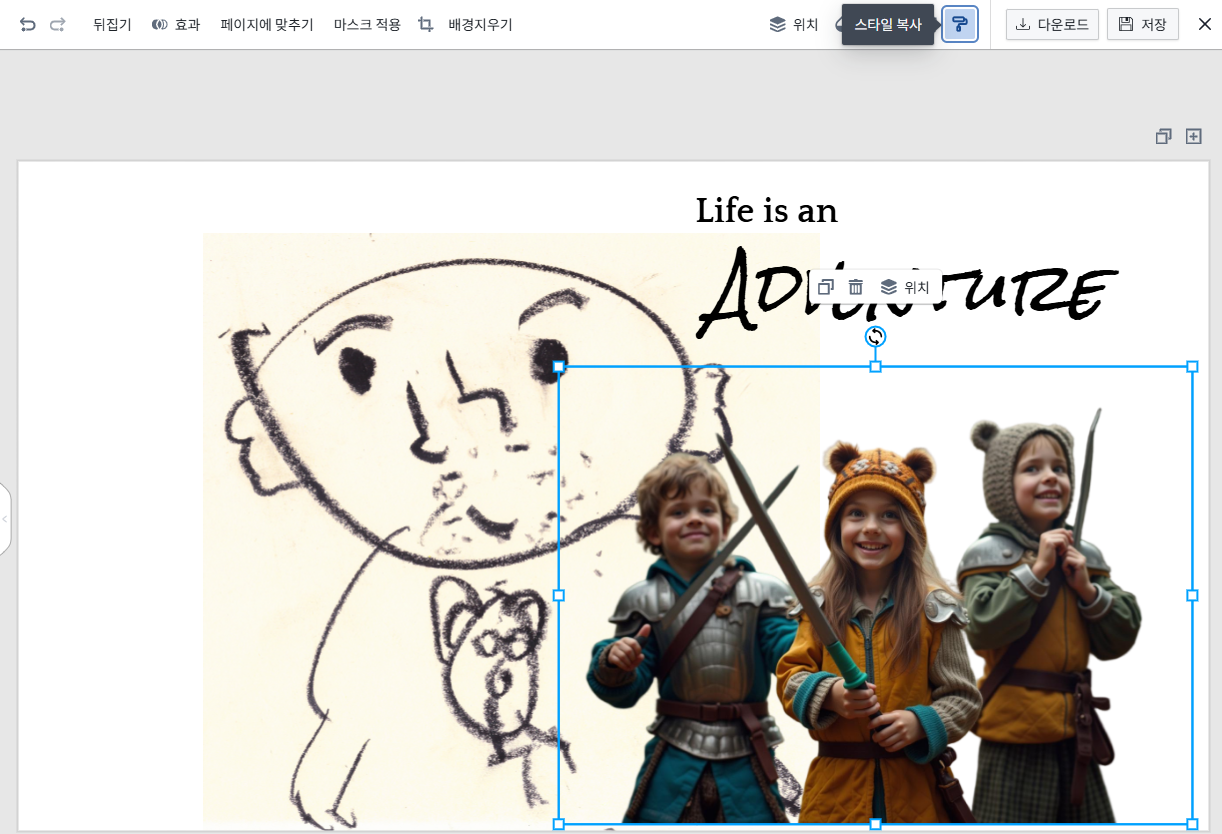
Task: Click the redo arrow icon
Action: [x=58, y=24]
